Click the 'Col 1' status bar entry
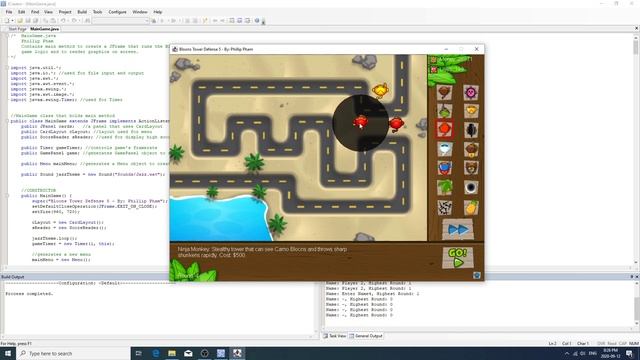This screenshot has width=640, height=360. [x=567, y=344]
